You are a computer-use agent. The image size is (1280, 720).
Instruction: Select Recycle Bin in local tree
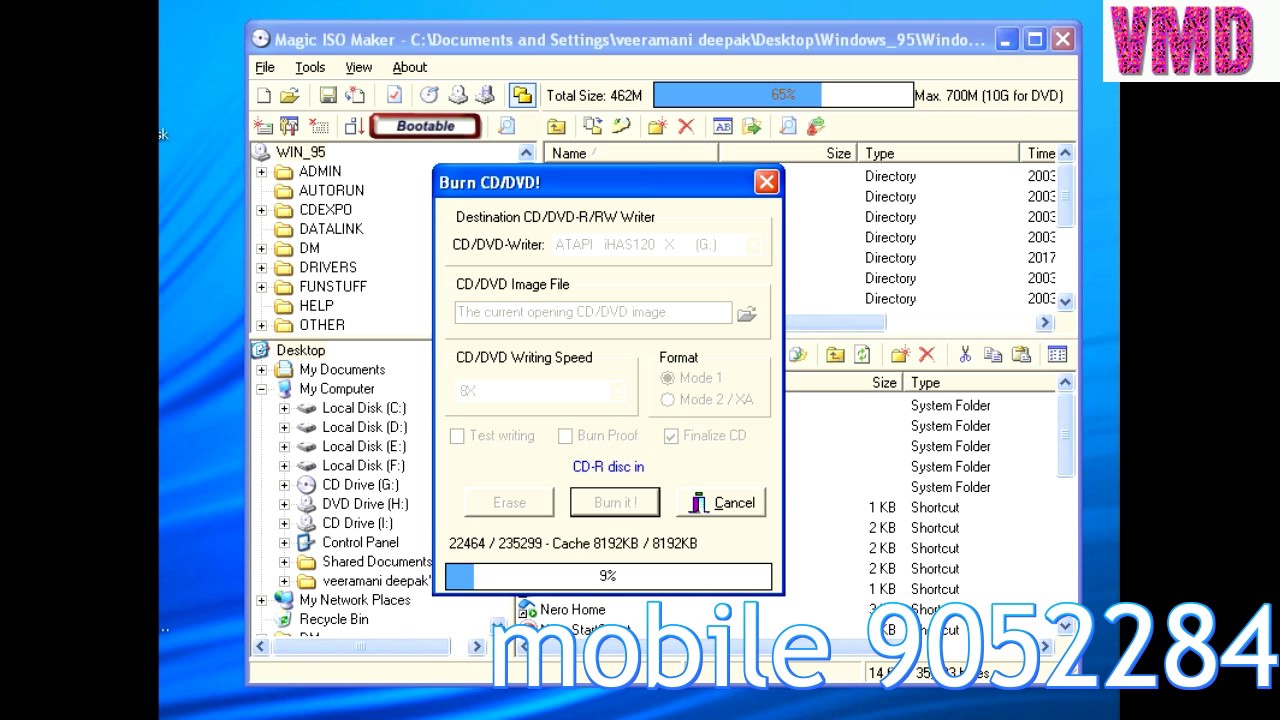coord(333,619)
